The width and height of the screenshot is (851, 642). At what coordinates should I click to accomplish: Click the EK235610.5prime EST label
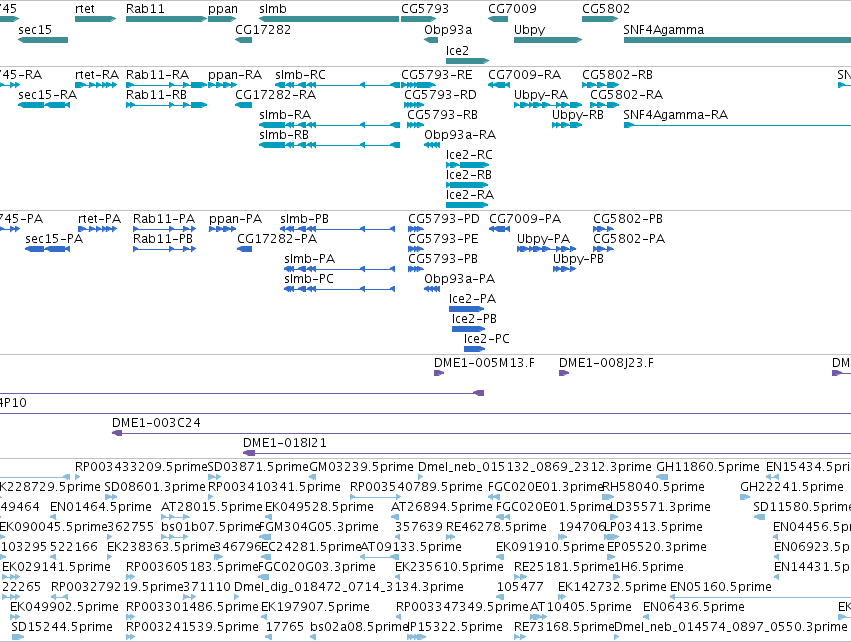pos(449,567)
